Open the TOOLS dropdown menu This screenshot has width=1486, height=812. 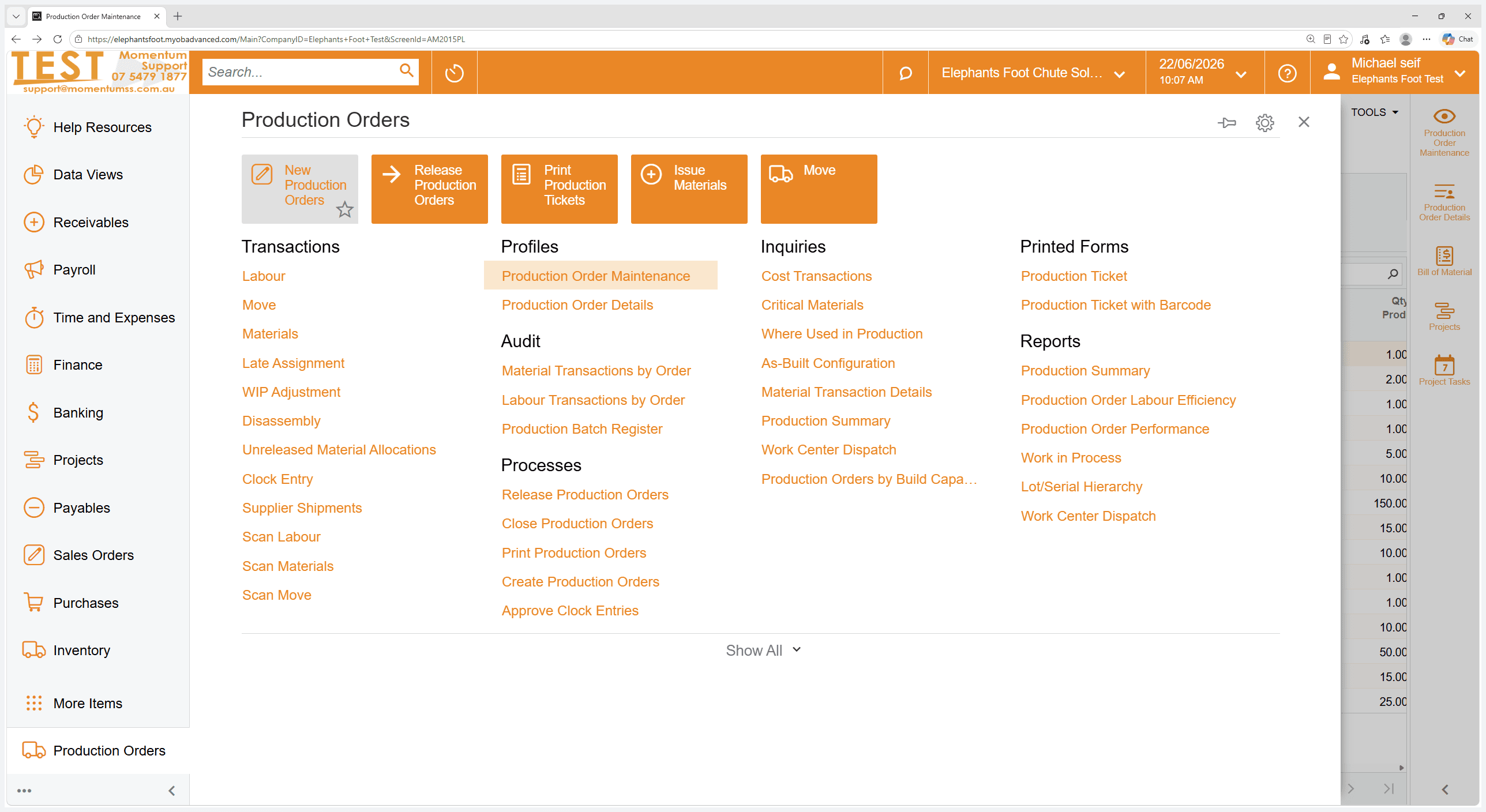tap(1375, 112)
